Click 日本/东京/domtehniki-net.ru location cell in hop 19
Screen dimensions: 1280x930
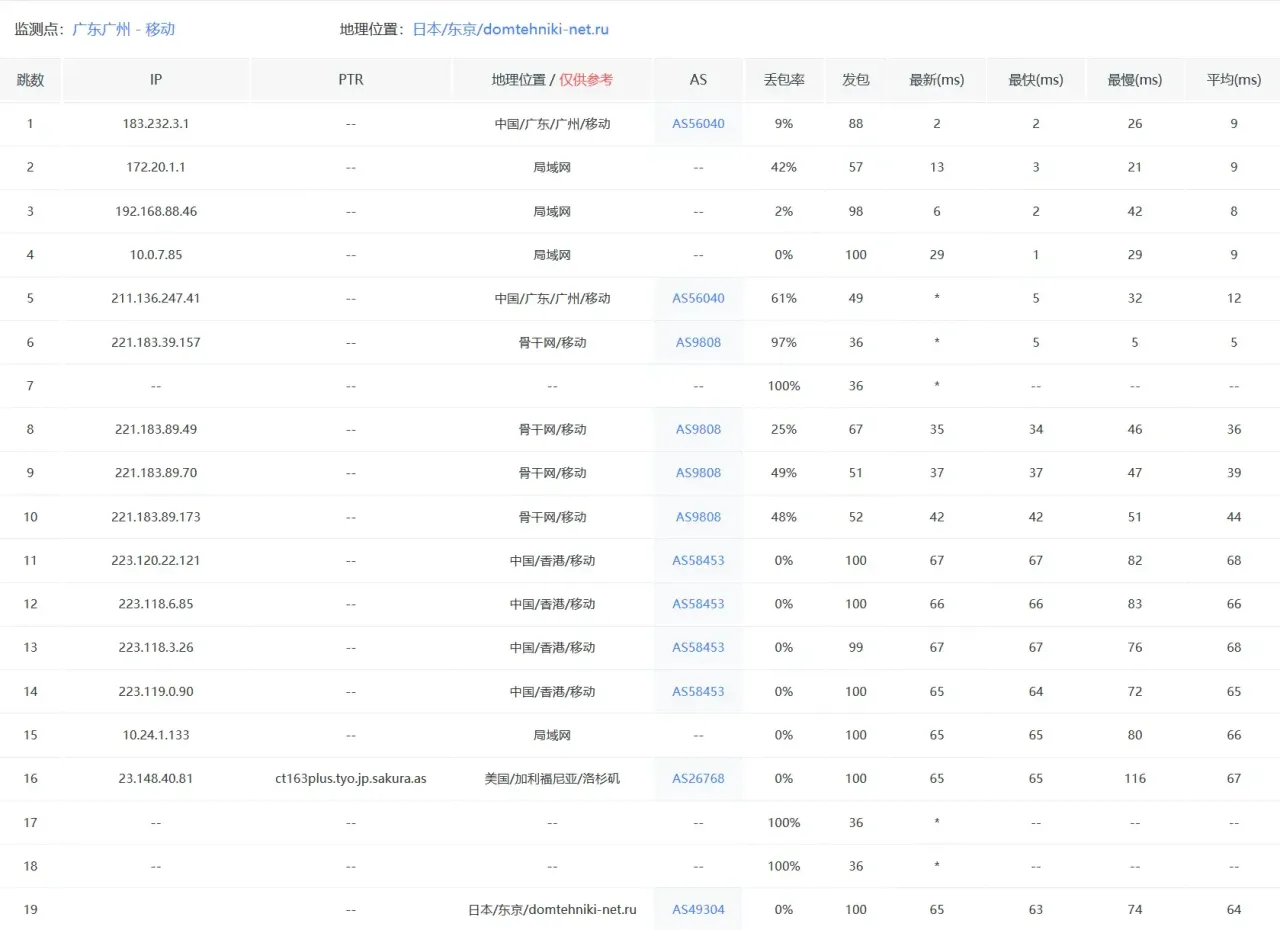(x=552, y=909)
